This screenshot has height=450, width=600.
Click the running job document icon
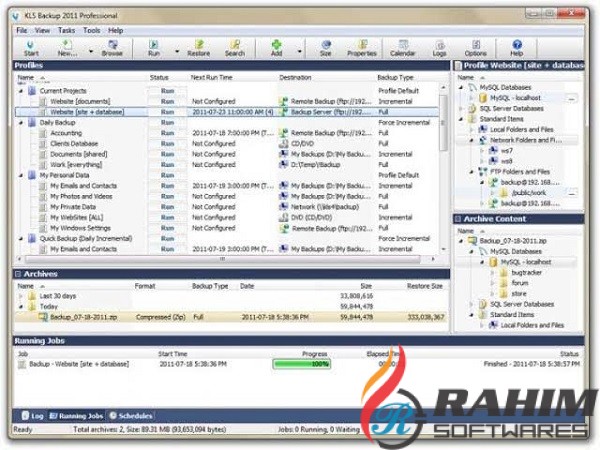pos(22,364)
